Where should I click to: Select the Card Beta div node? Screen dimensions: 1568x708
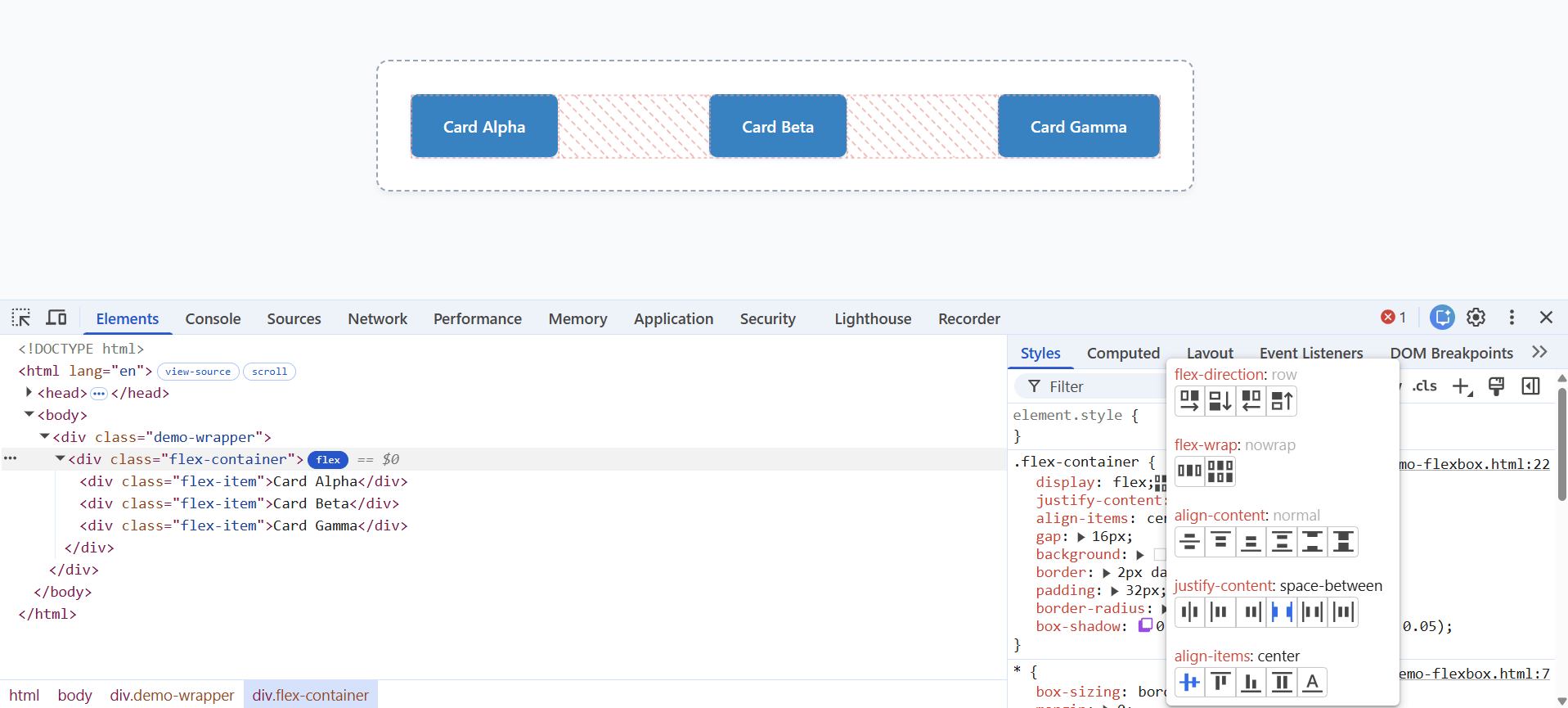coord(240,503)
